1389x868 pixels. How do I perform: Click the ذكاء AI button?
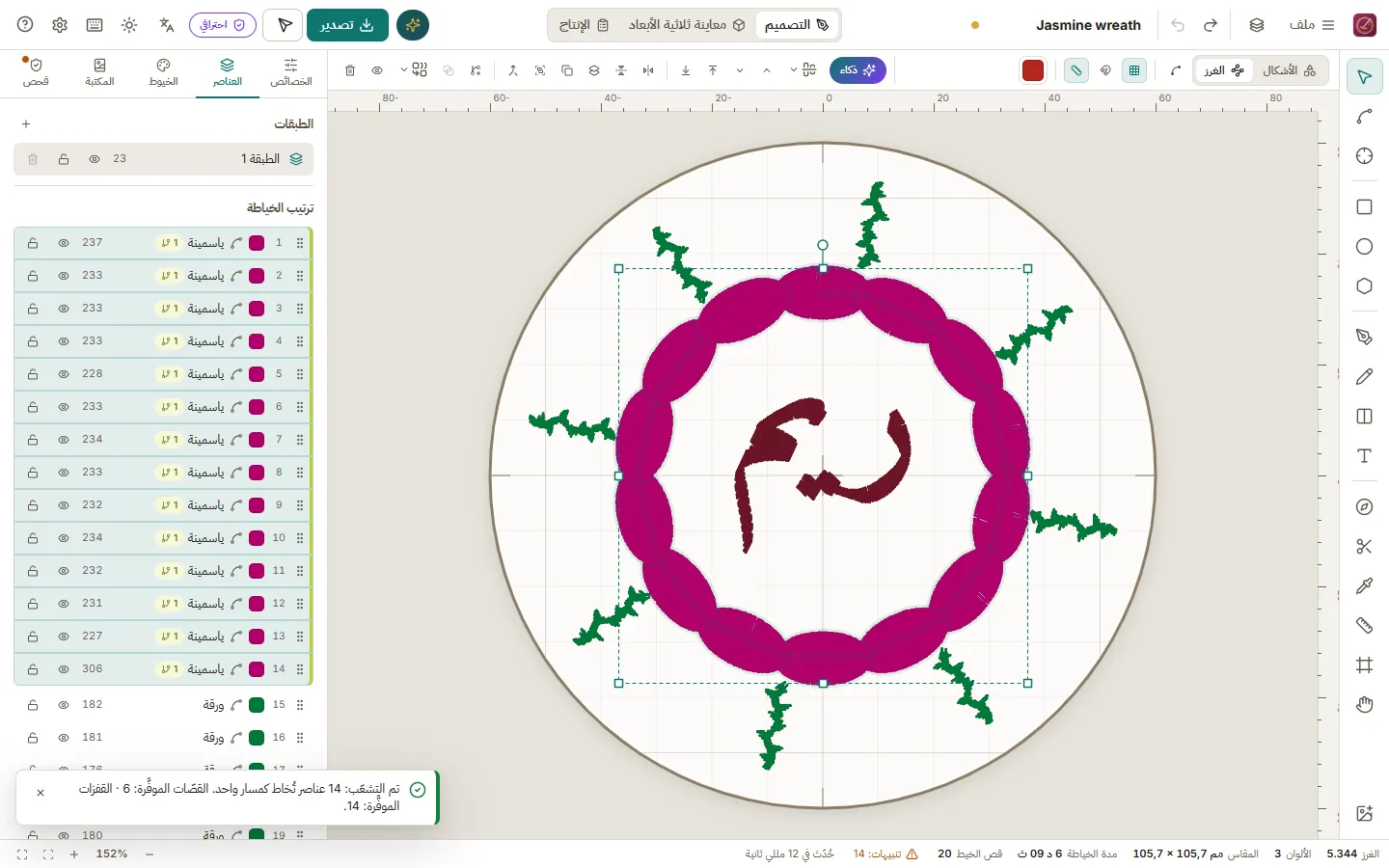(x=858, y=70)
